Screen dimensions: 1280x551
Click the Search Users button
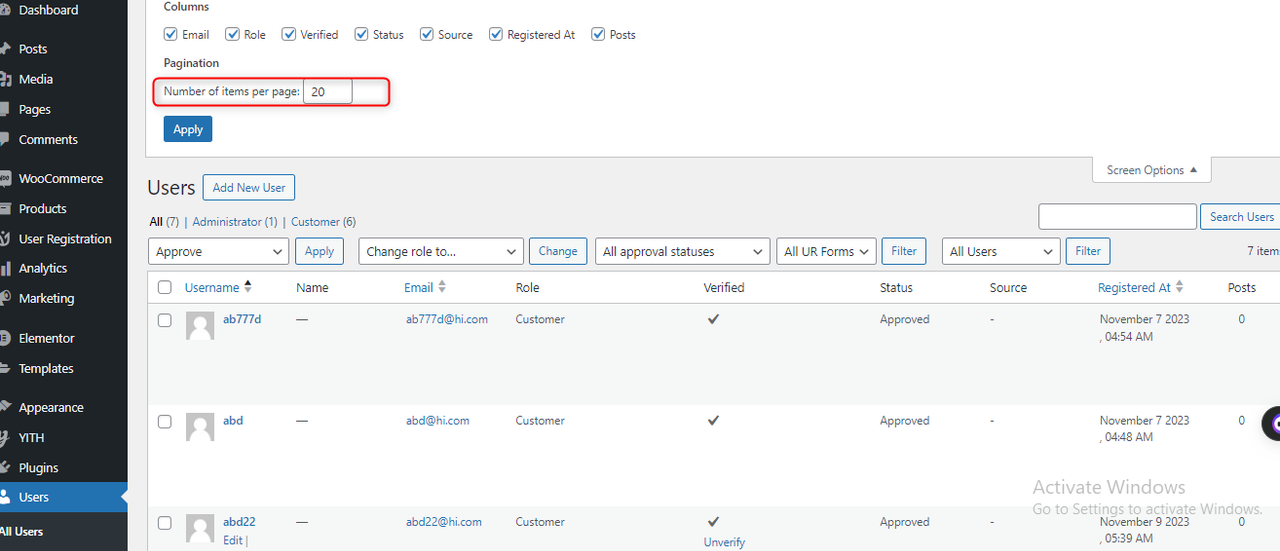[x=1241, y=217]
